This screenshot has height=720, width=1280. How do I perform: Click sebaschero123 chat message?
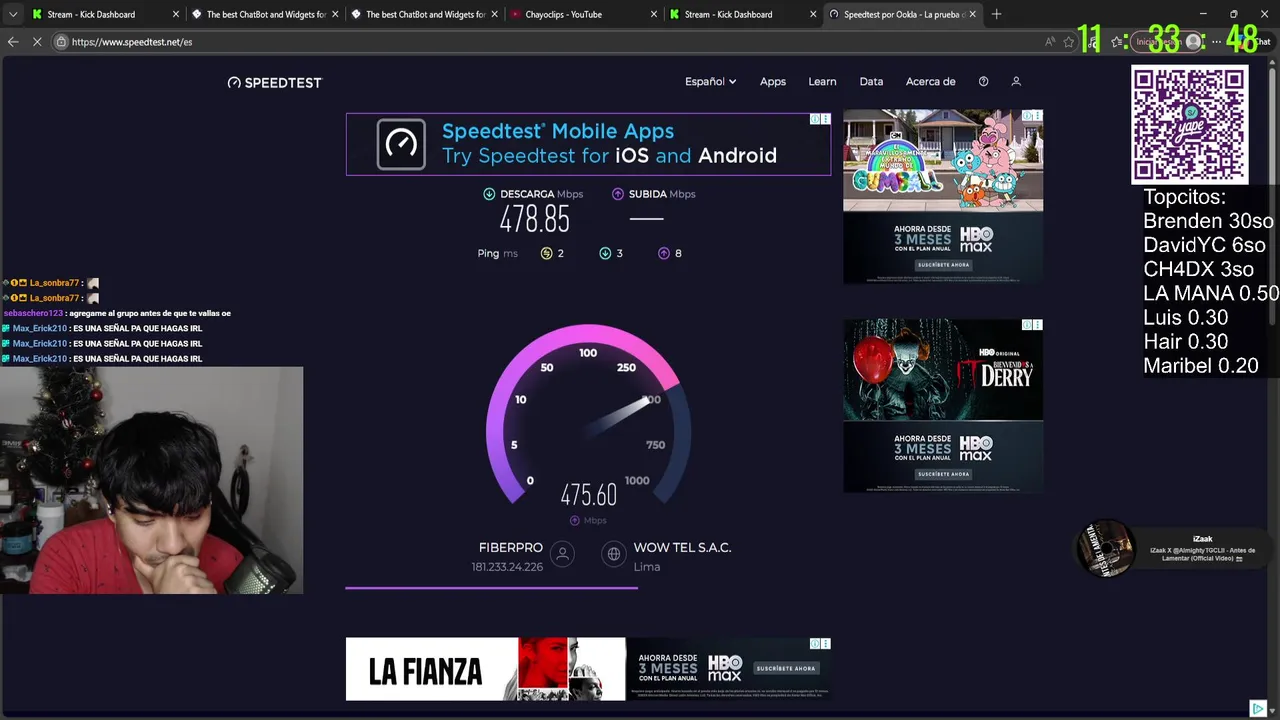tap(117, 313)
